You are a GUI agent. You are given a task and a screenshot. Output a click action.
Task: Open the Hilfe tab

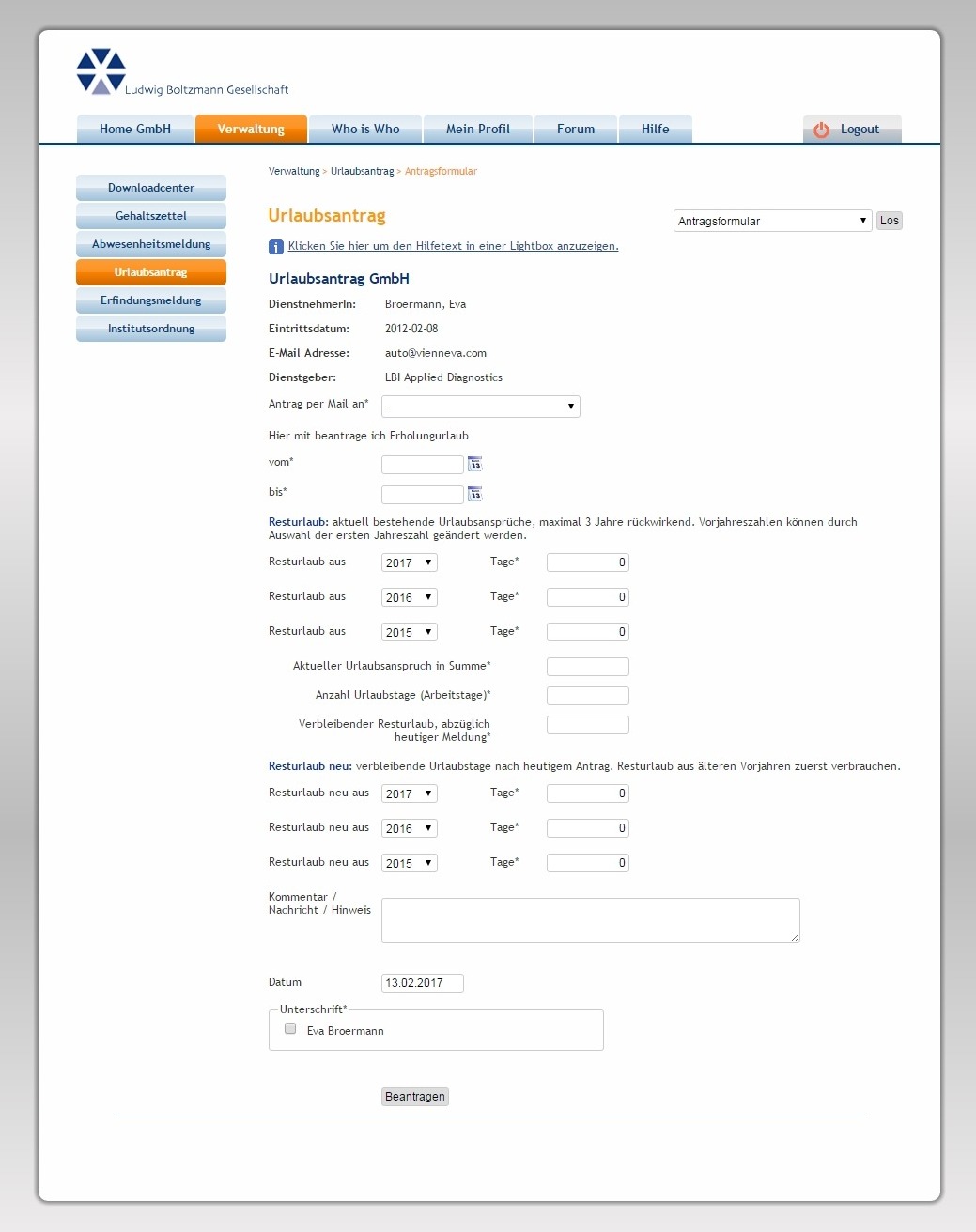point(655,129)
